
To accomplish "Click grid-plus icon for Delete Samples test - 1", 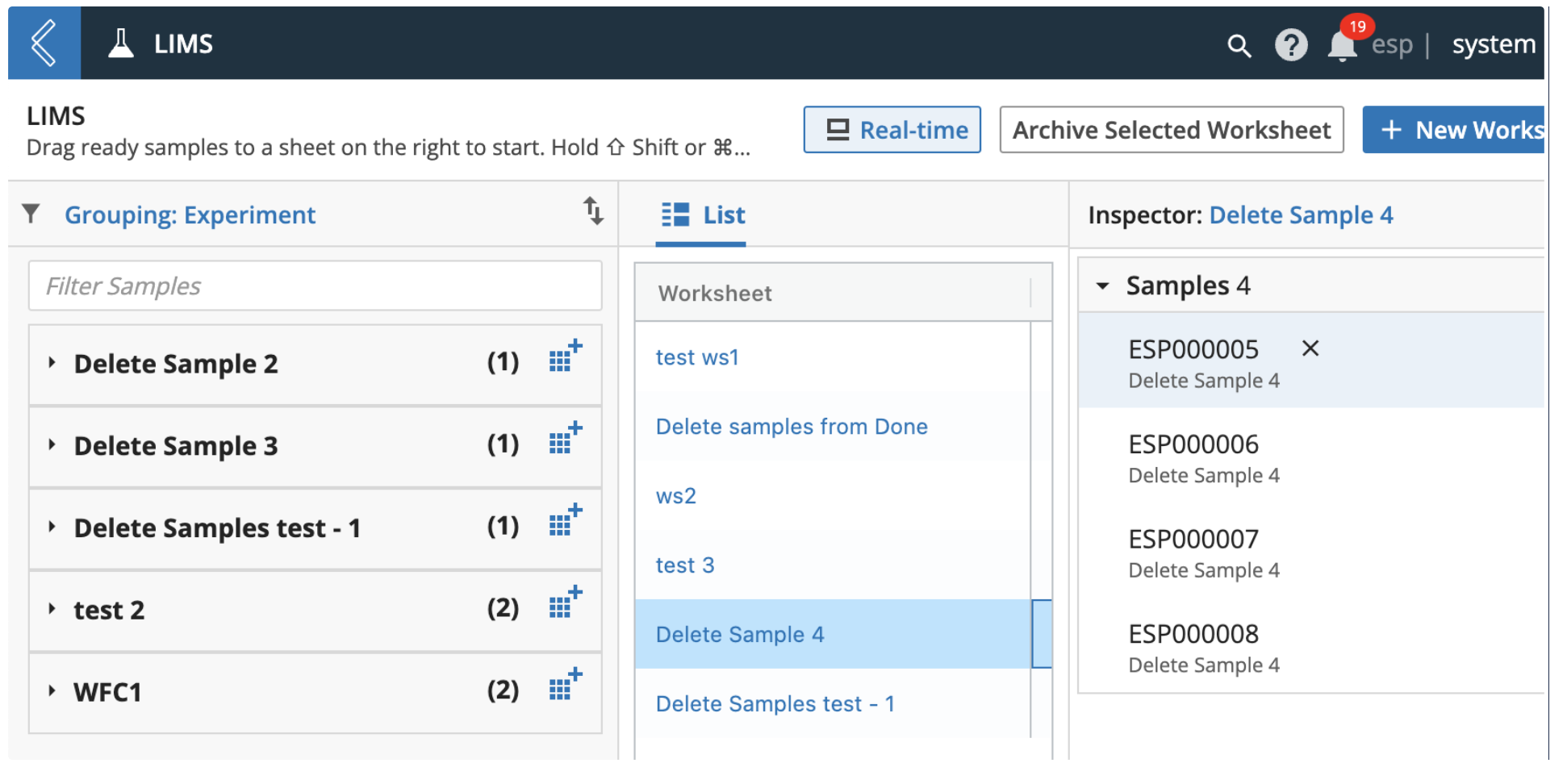I will click(x=565, y=520).
